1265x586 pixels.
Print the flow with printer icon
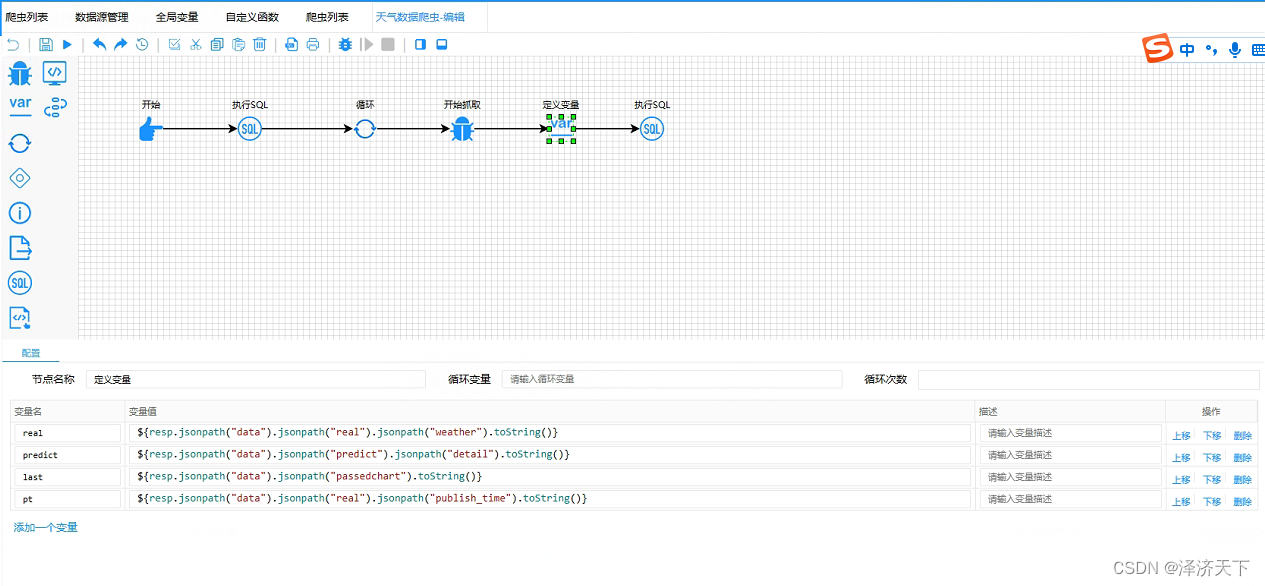(x=313, y=45)
